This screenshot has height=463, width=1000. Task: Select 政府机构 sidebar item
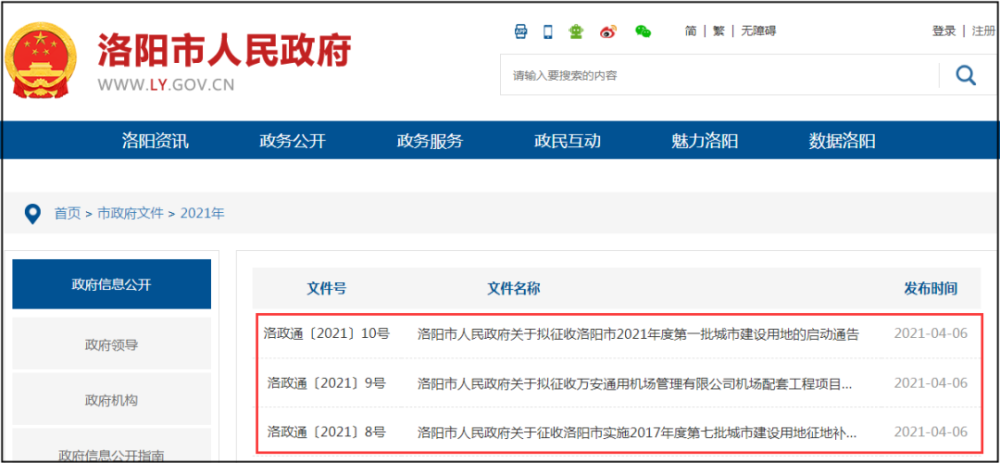point(112,401)
